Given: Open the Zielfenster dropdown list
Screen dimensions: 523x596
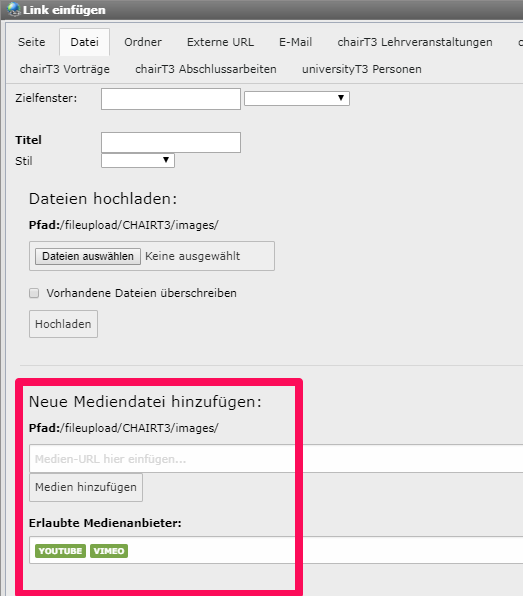Looking at the screenshot, I should tap(297, 98).
